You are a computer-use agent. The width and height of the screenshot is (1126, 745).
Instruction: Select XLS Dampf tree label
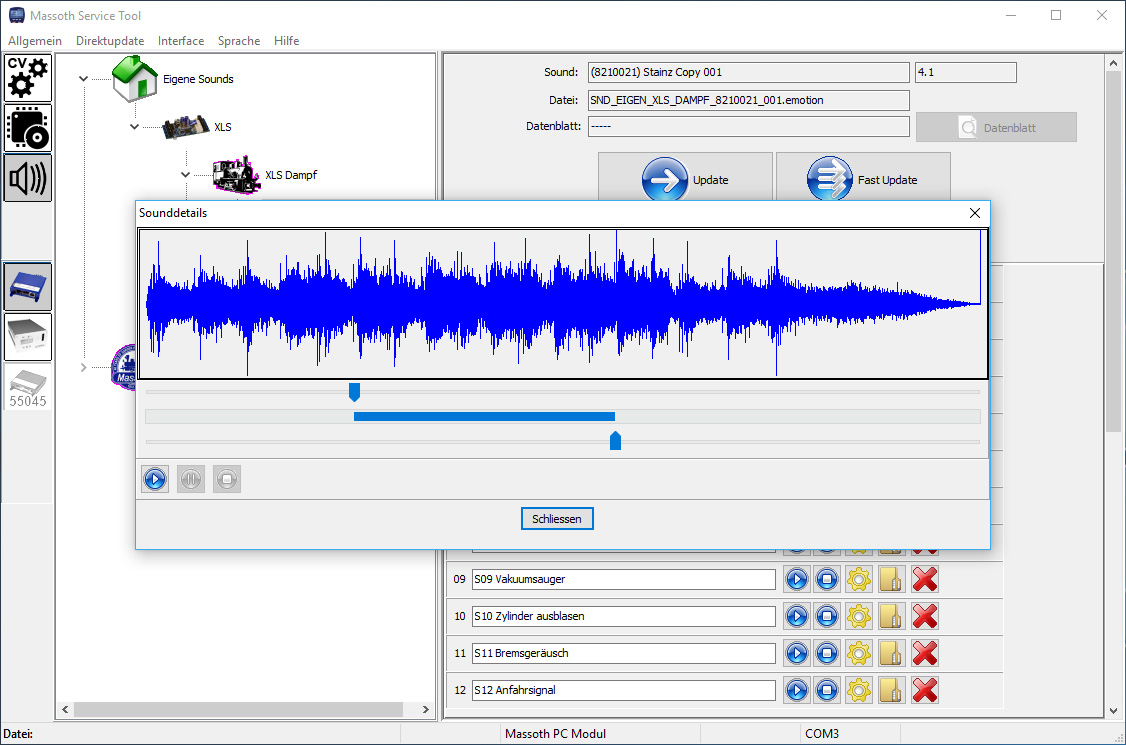tap(291, 175)
